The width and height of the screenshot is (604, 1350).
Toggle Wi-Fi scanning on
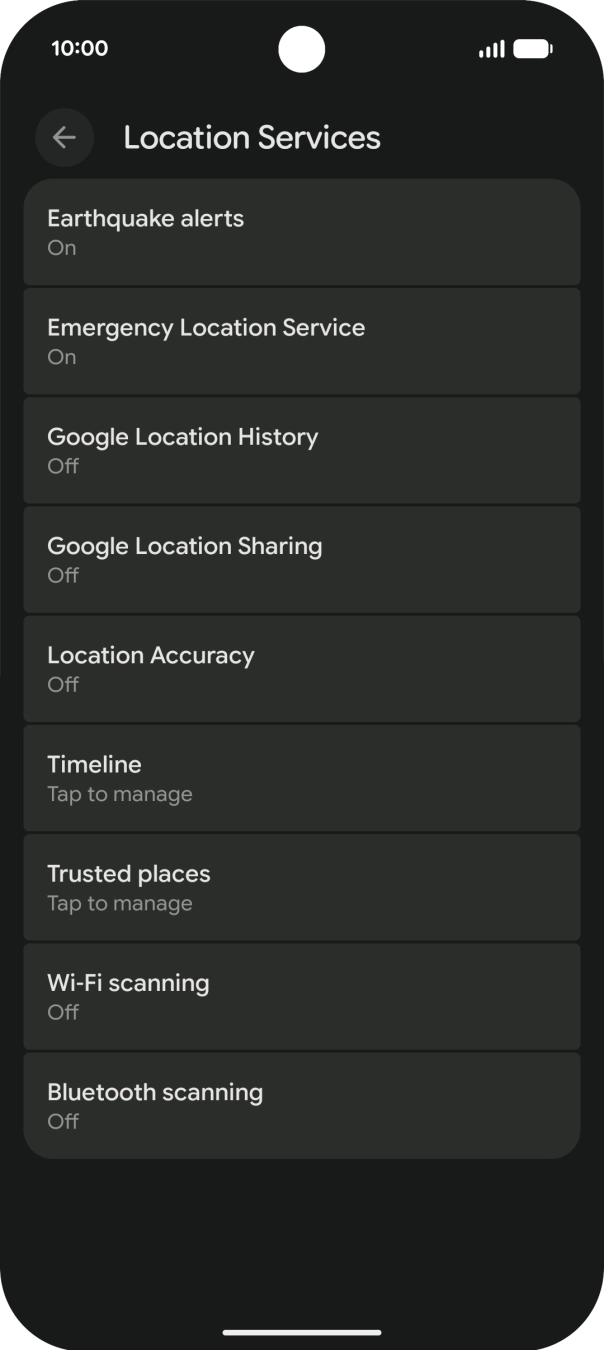click(x=302, y=996)
